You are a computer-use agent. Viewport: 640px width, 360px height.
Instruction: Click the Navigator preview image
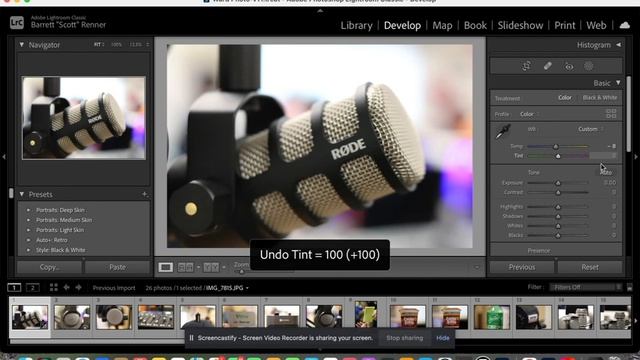coord(84,118)
